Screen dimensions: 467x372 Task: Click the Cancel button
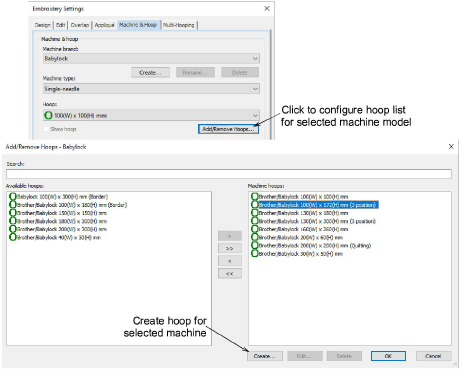tap(433, 356)
